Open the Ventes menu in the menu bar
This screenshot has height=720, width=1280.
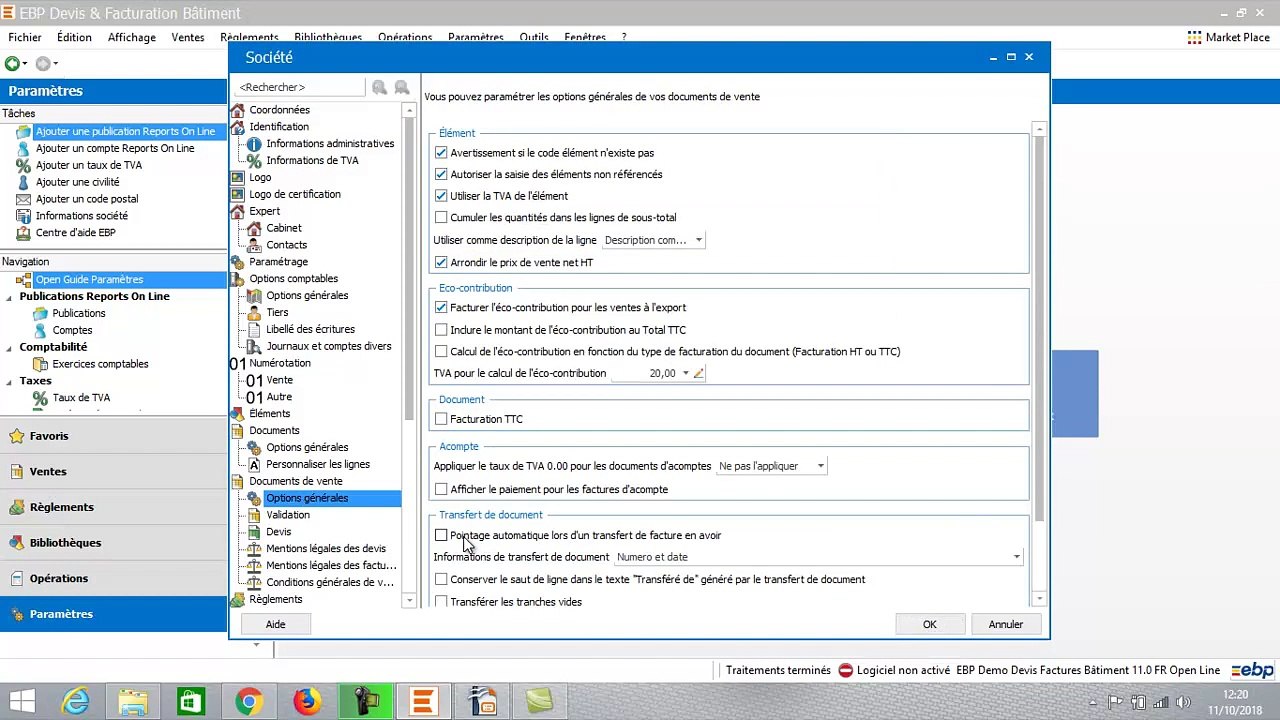188,37
